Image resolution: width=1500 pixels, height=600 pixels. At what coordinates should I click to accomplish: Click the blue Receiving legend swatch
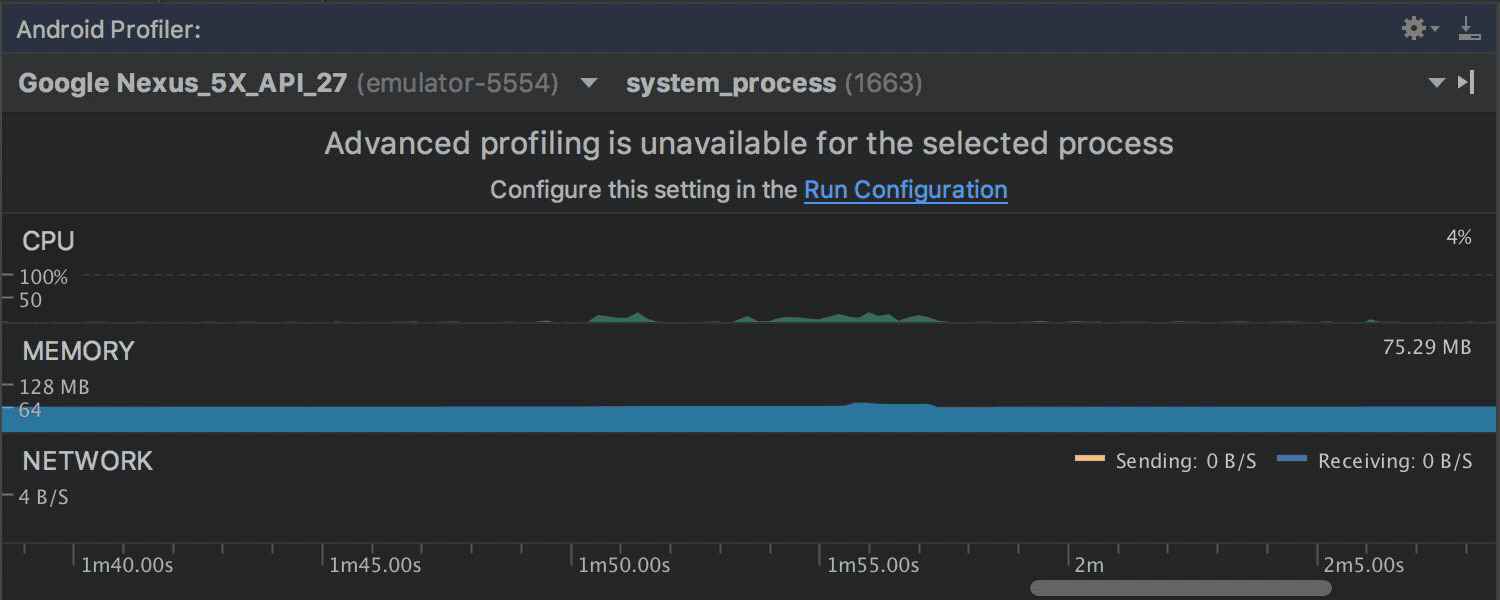pyautogui.click(x=1292, y=460)
